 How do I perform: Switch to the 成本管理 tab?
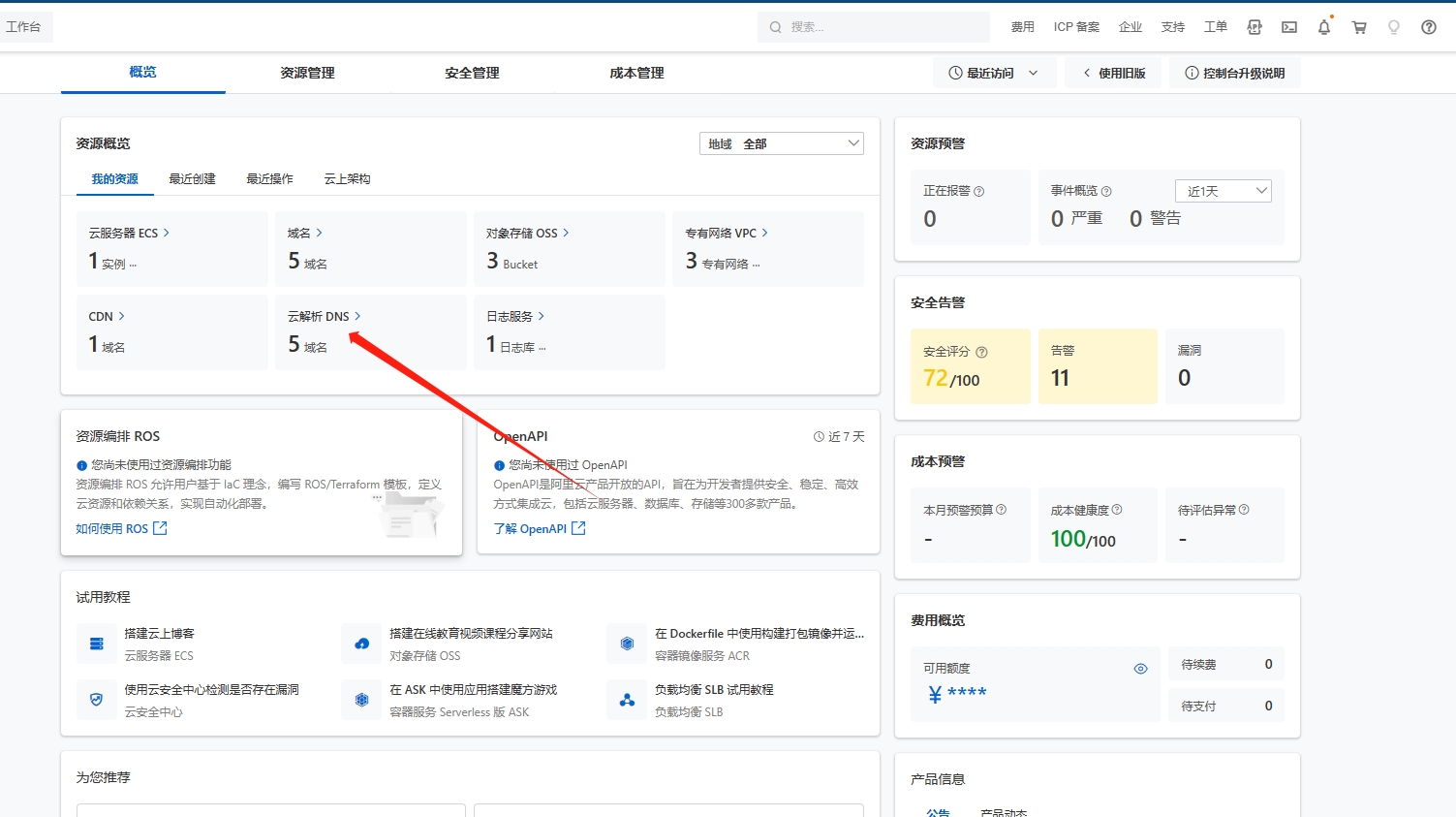coord(637,73)
